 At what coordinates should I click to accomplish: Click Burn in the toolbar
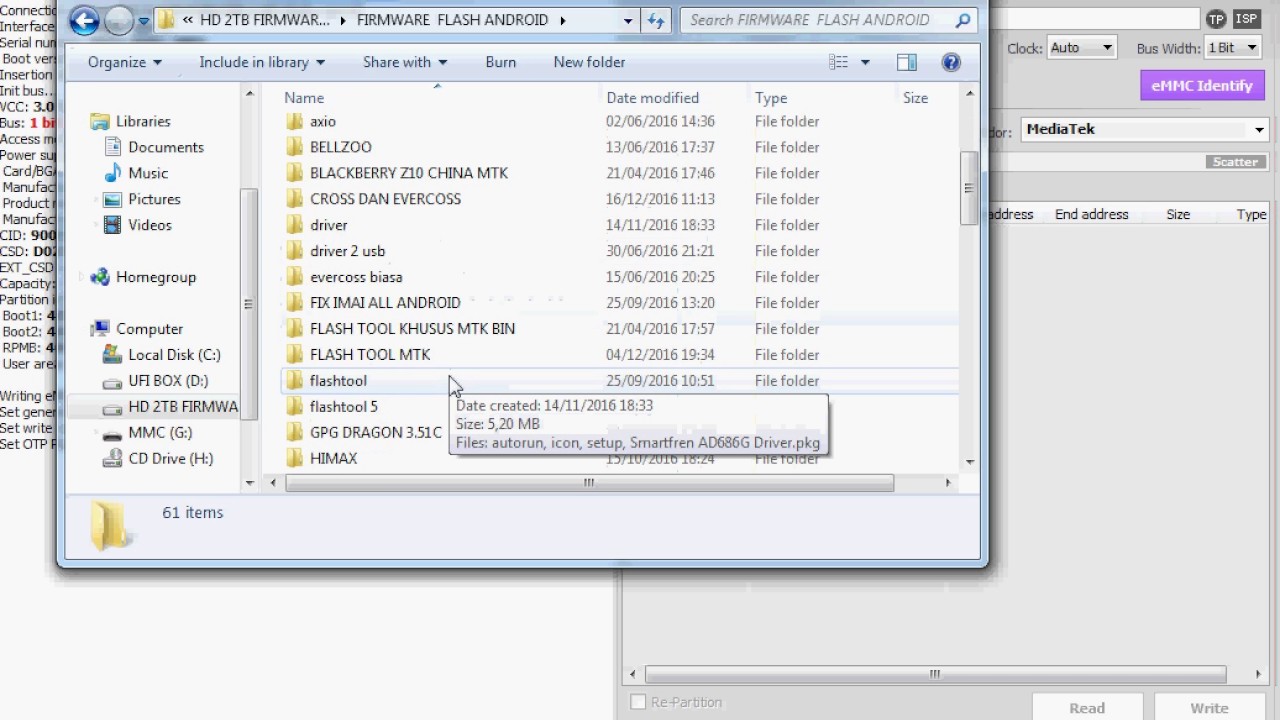(501, 62)
